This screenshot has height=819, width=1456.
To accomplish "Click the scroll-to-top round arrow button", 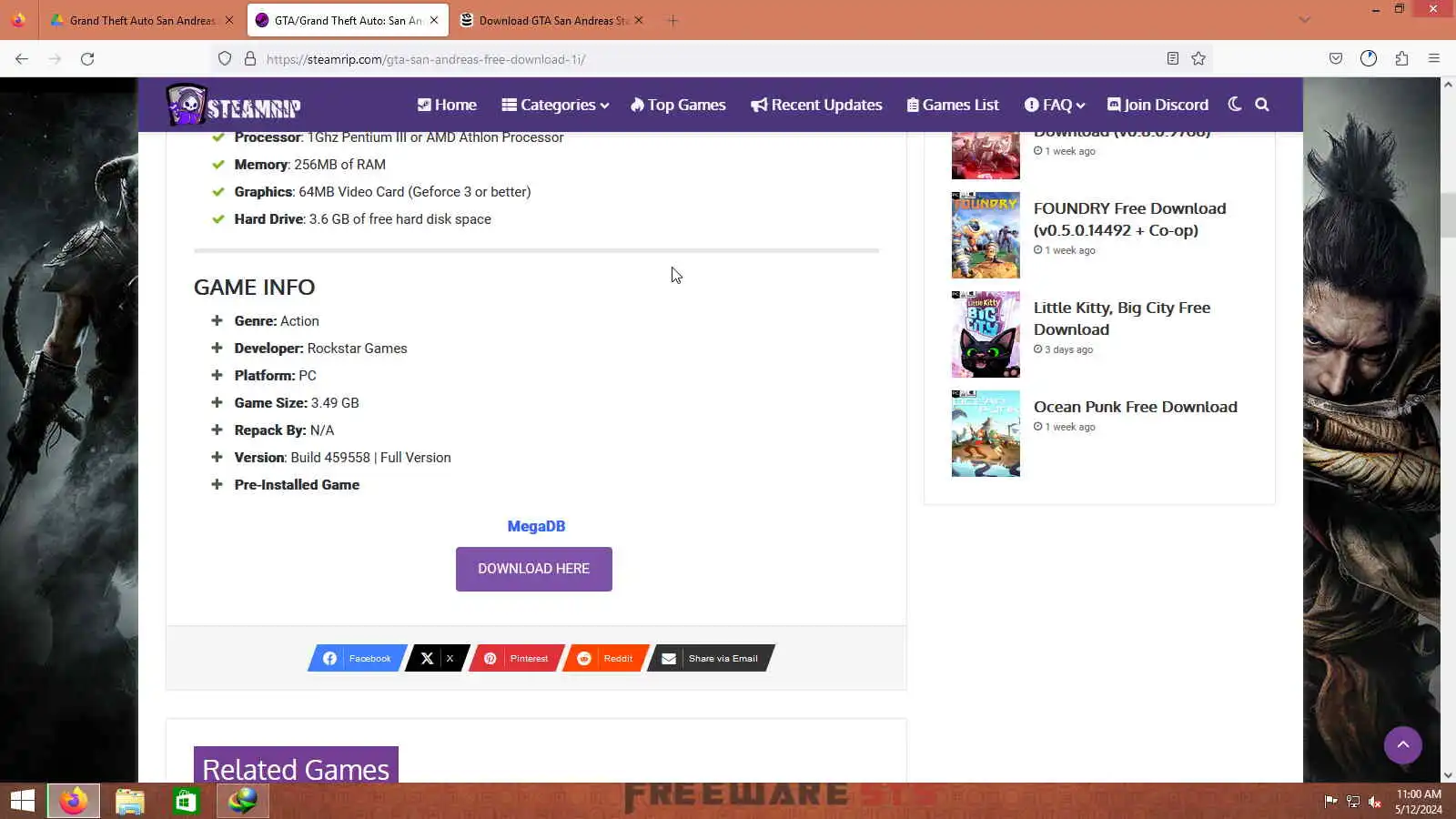I will (1402, 745).
